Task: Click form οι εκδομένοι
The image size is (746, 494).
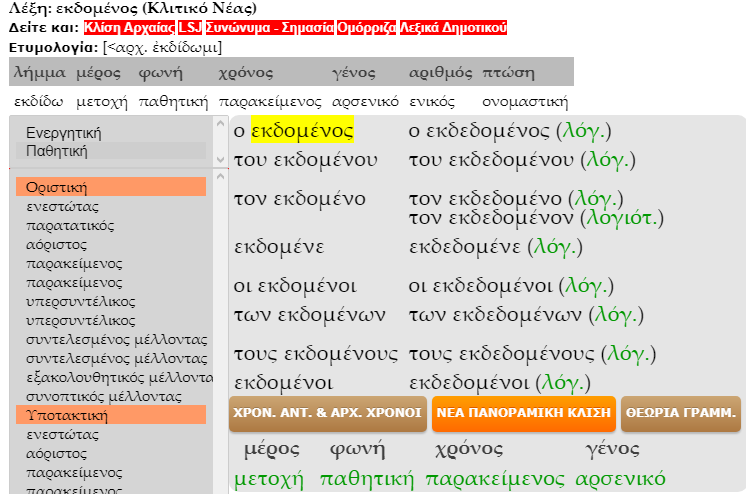Action: tap(295, 286)
